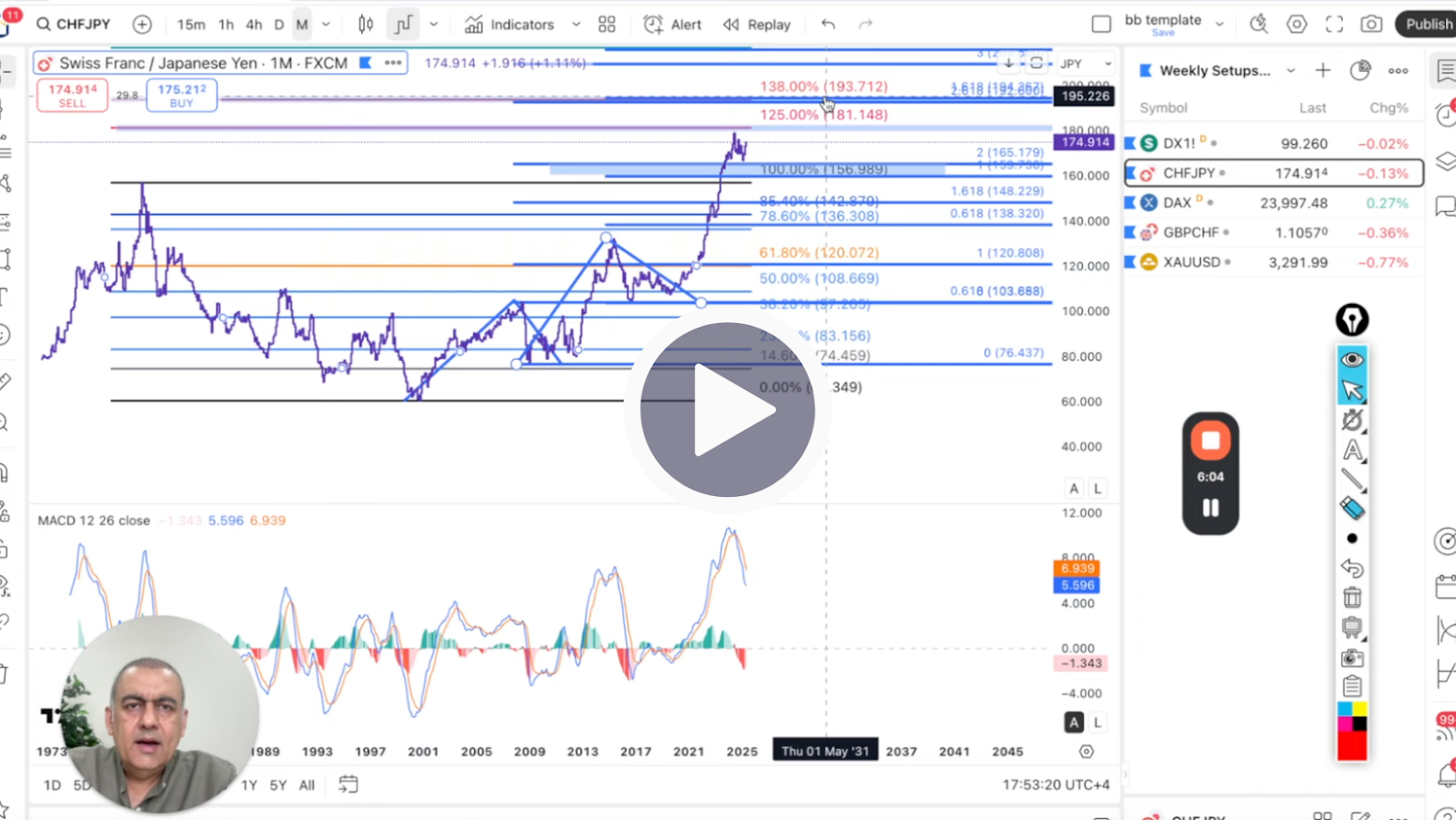
Task: Undo the last annotation stroke
Action: (1352, 568)
